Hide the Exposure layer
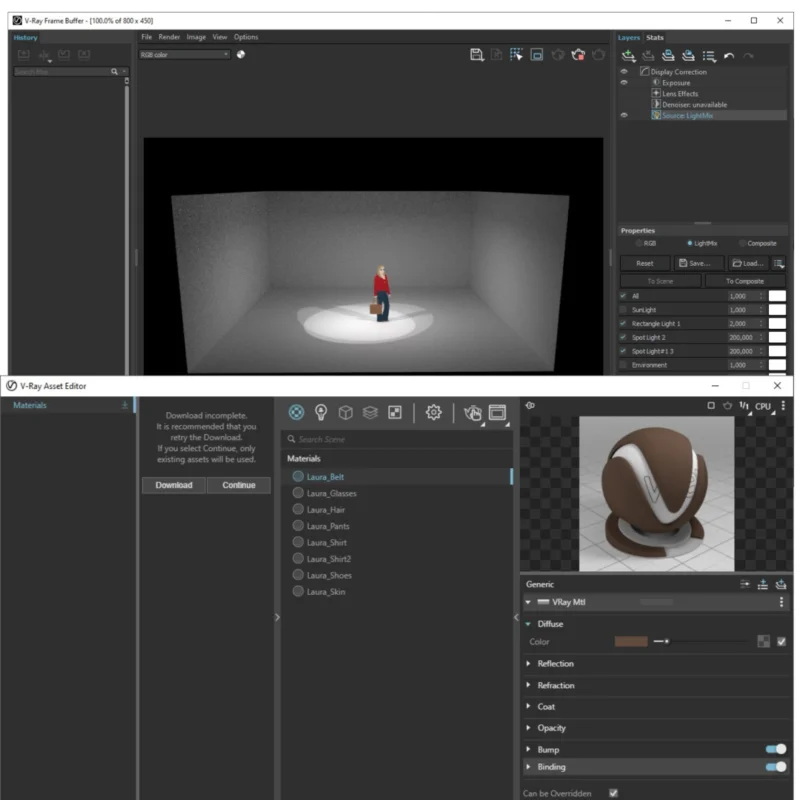The width and height of the screenshot is (800, 800). [625, 82]
